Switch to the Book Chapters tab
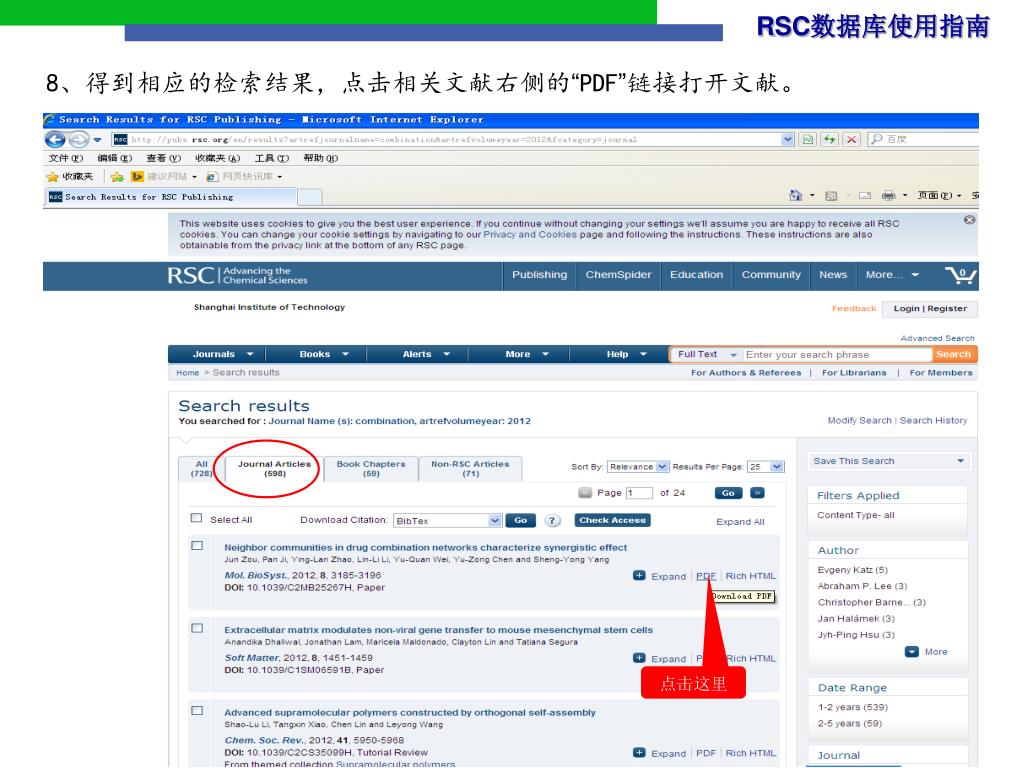 (371, 469)
